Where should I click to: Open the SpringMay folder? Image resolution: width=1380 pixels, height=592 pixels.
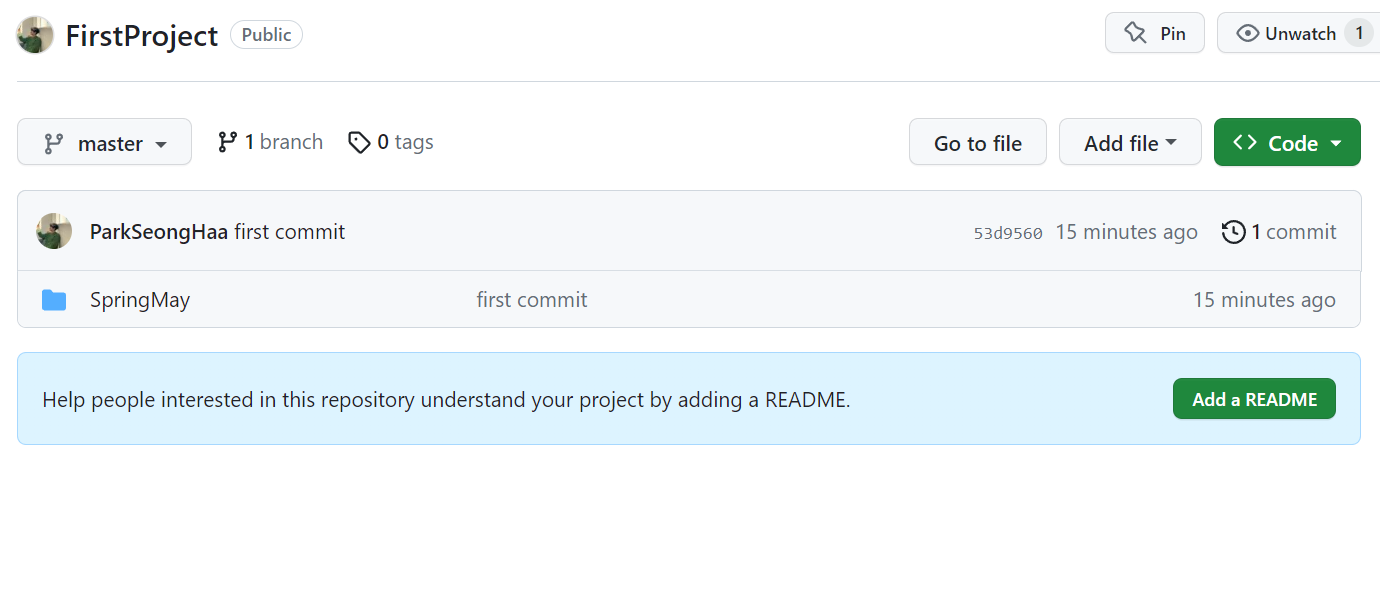(x=140, y=300)
